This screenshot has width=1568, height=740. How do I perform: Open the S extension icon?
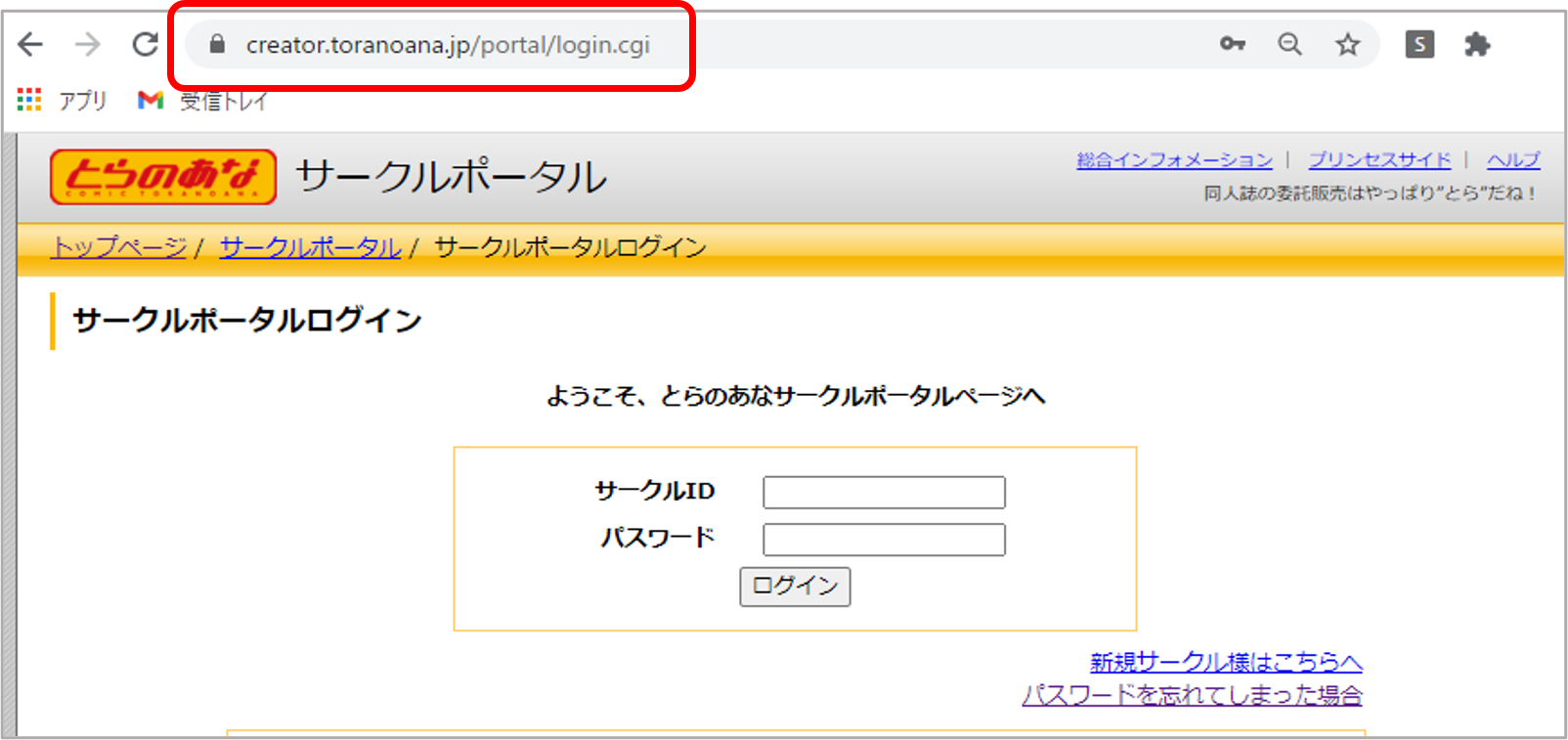pos(1419,44)
